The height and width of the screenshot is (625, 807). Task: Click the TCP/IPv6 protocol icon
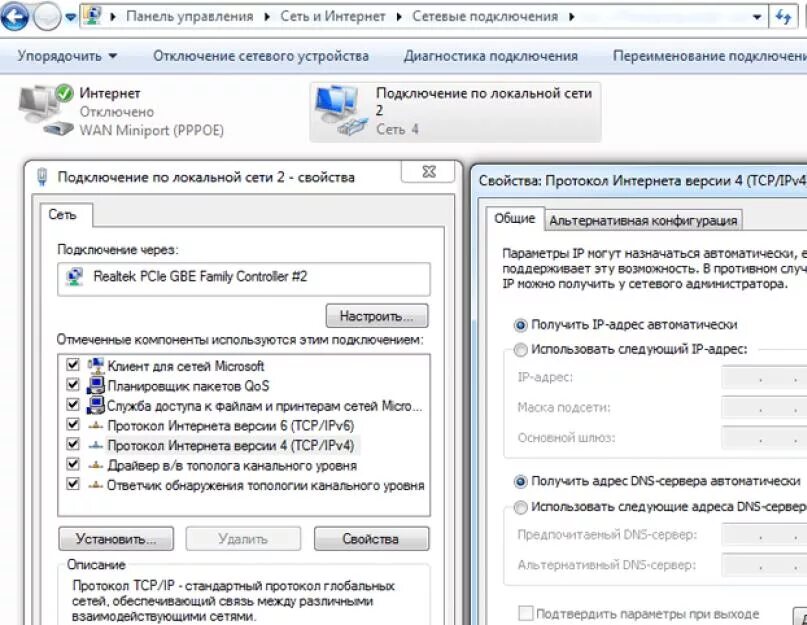pos(96,426)
